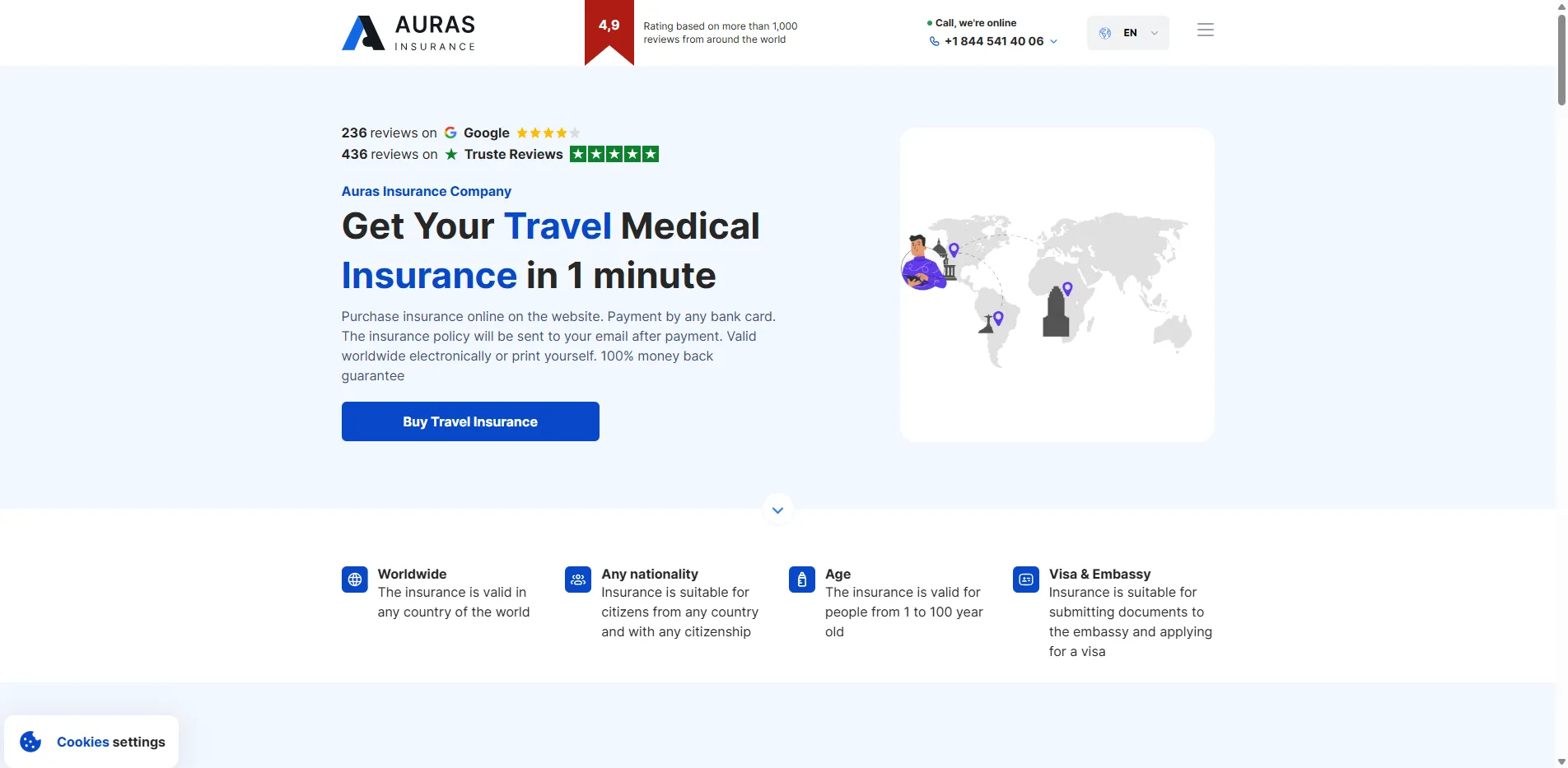Click the globe icon in the language selector
Screen dimensions: 1568x768
coord(1104,33)
